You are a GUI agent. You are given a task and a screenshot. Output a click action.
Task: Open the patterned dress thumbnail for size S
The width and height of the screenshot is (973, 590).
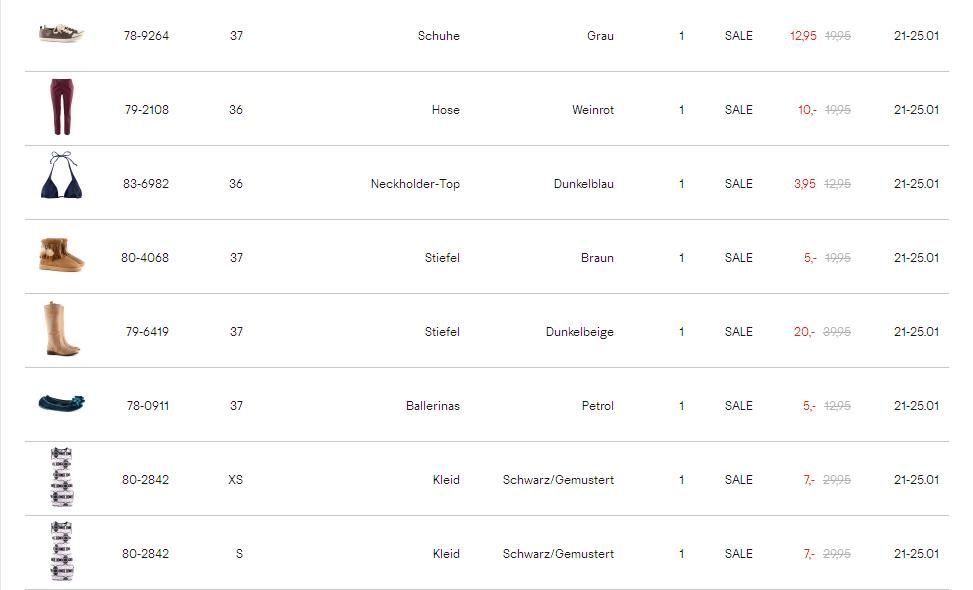(x=61, y=552)
